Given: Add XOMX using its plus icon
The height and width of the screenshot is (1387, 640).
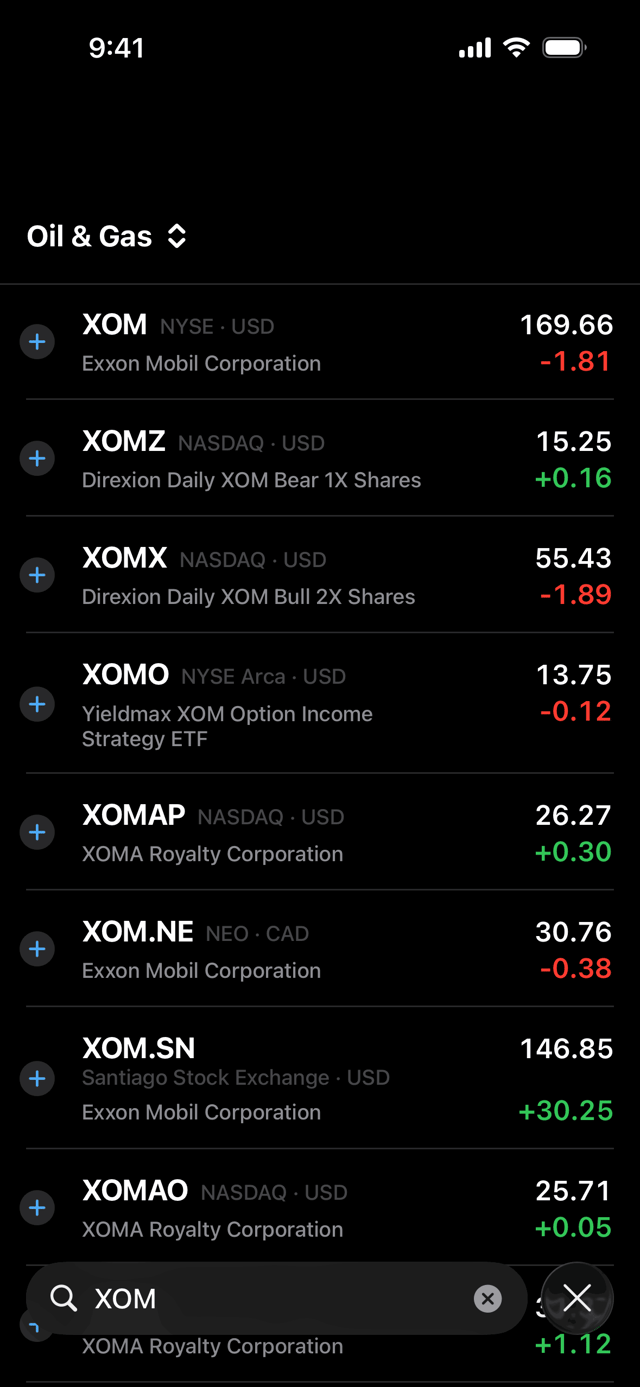Looking at the screenshot, I should pyautogui.click(x=37, y=575).
